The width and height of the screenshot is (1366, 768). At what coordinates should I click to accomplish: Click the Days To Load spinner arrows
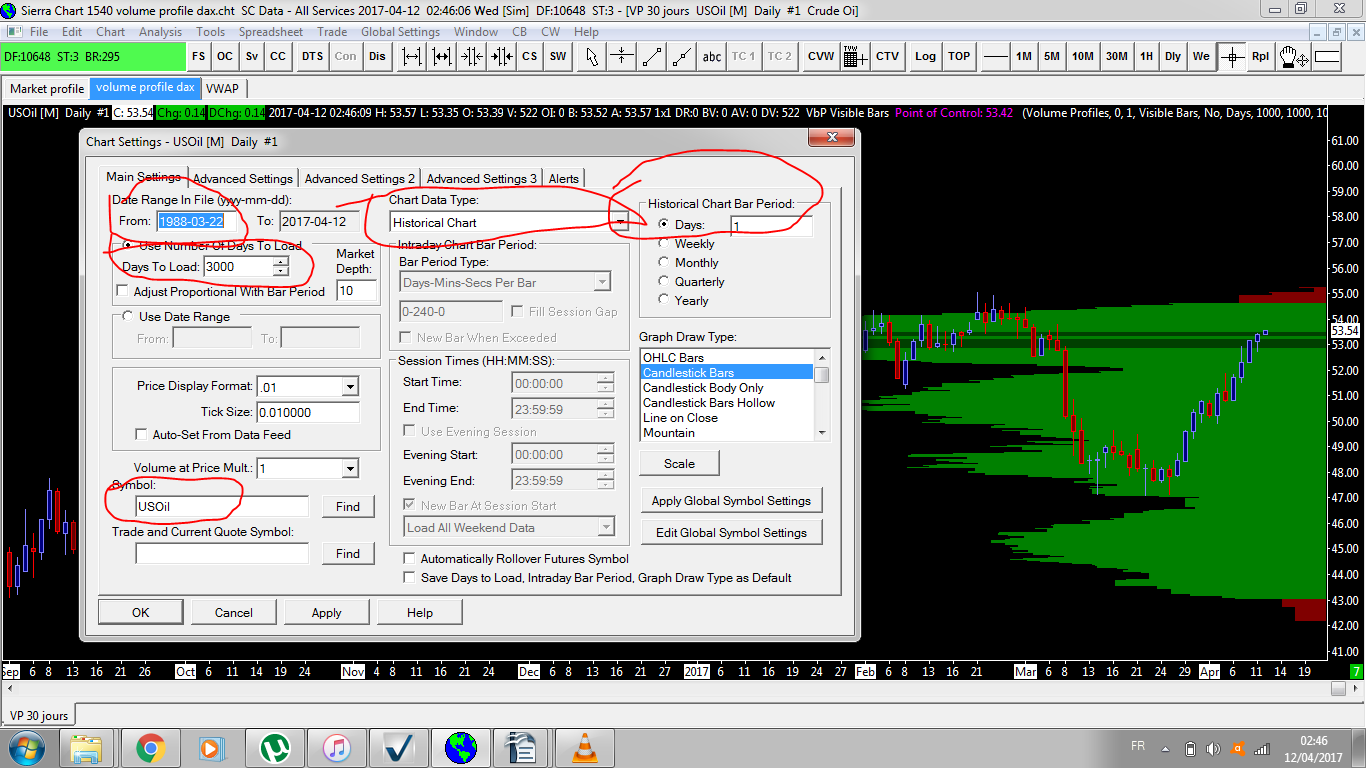(x=281, y=266)
